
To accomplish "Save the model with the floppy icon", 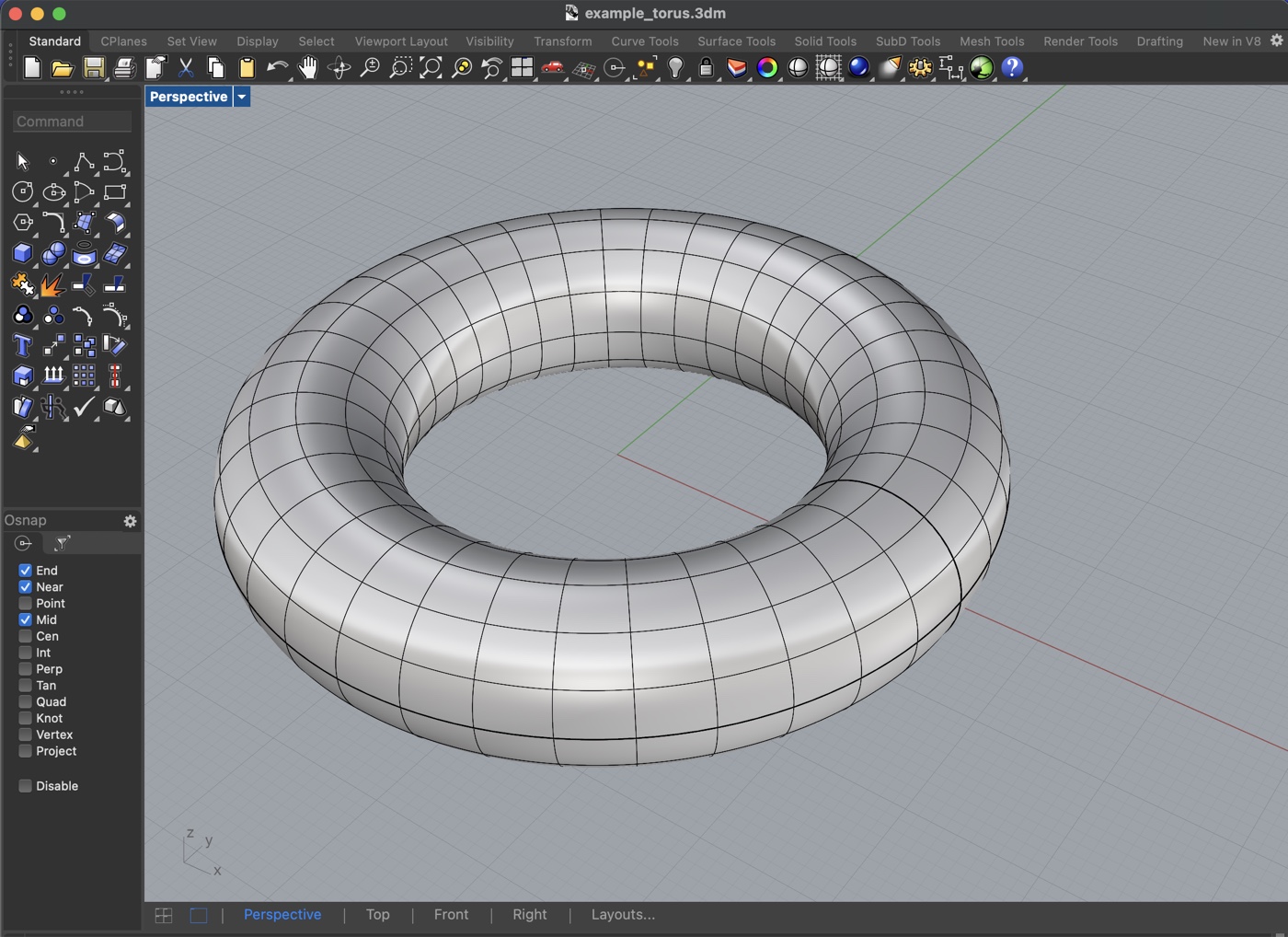I will coord(93,67).
